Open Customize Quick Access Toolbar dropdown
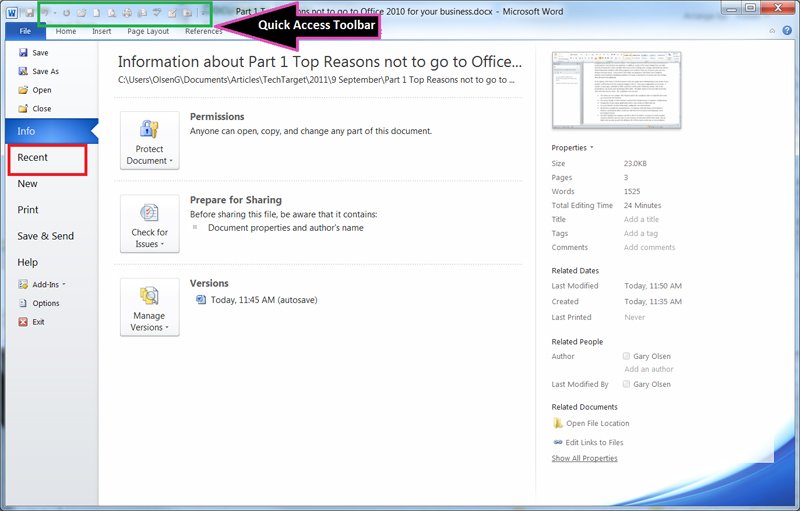Image resolution: width=800 pixels, height=511 pixels. [x=204, y=13]
